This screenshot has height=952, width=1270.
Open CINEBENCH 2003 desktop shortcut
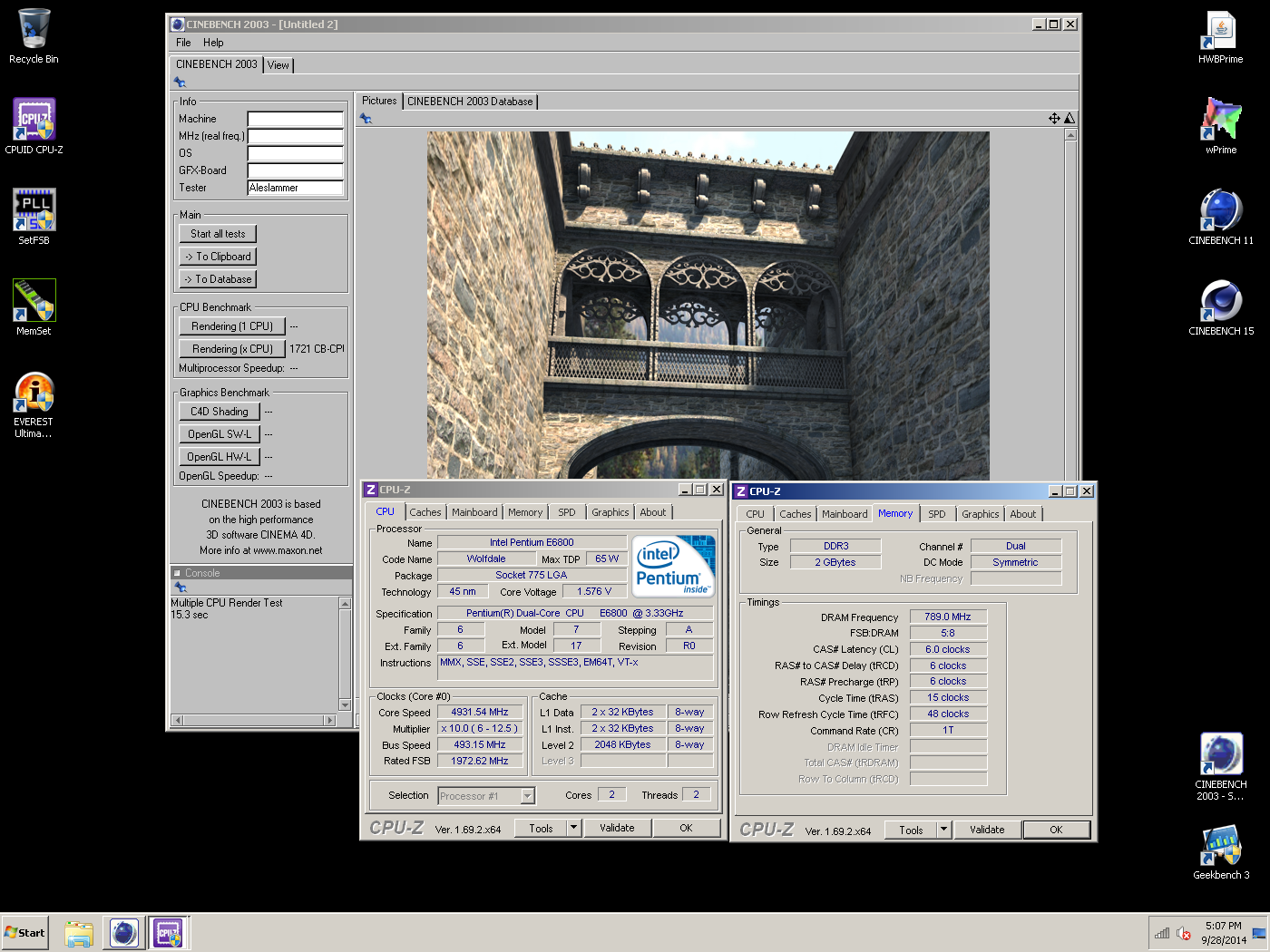coord(1221,767)
